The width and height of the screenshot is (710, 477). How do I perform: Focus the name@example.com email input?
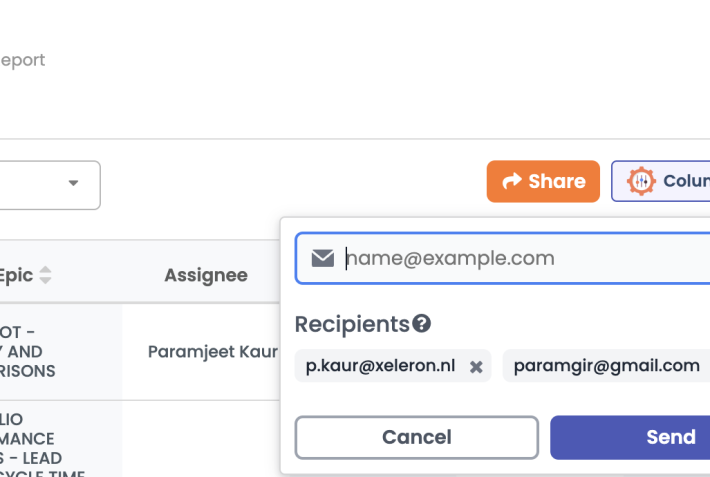coord(520,259)
